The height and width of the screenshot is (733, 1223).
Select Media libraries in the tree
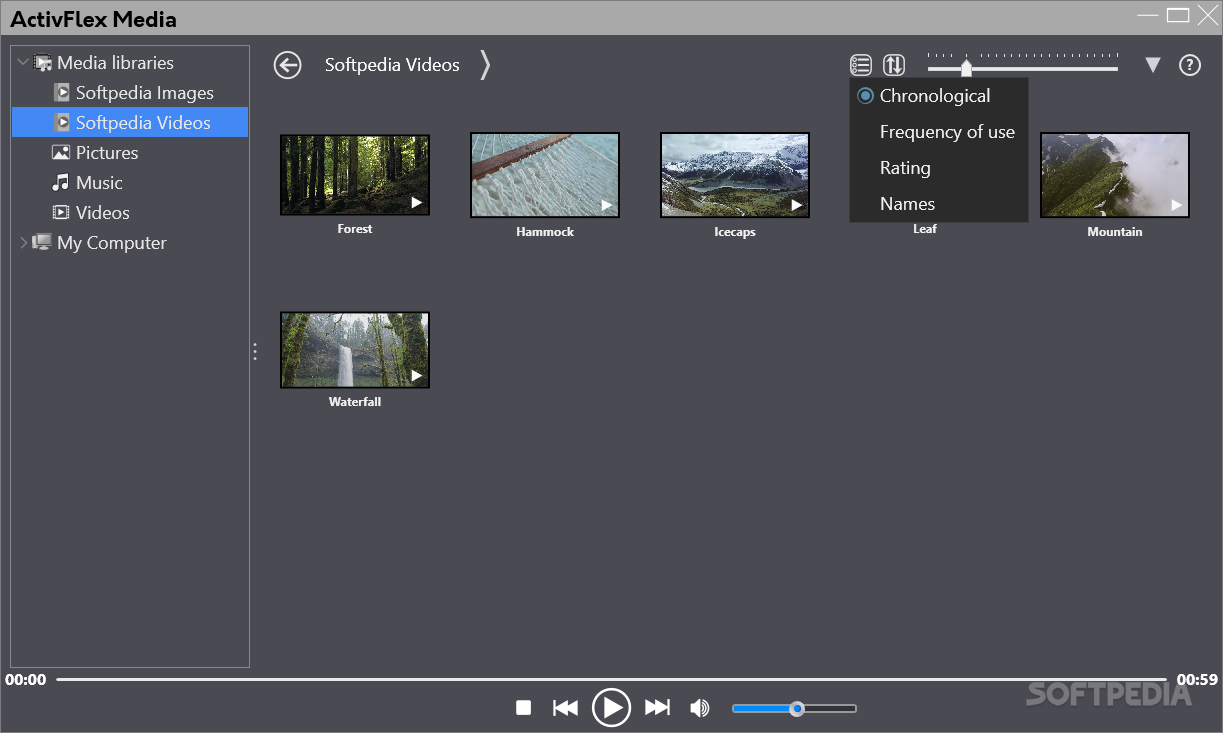(115, 63)
